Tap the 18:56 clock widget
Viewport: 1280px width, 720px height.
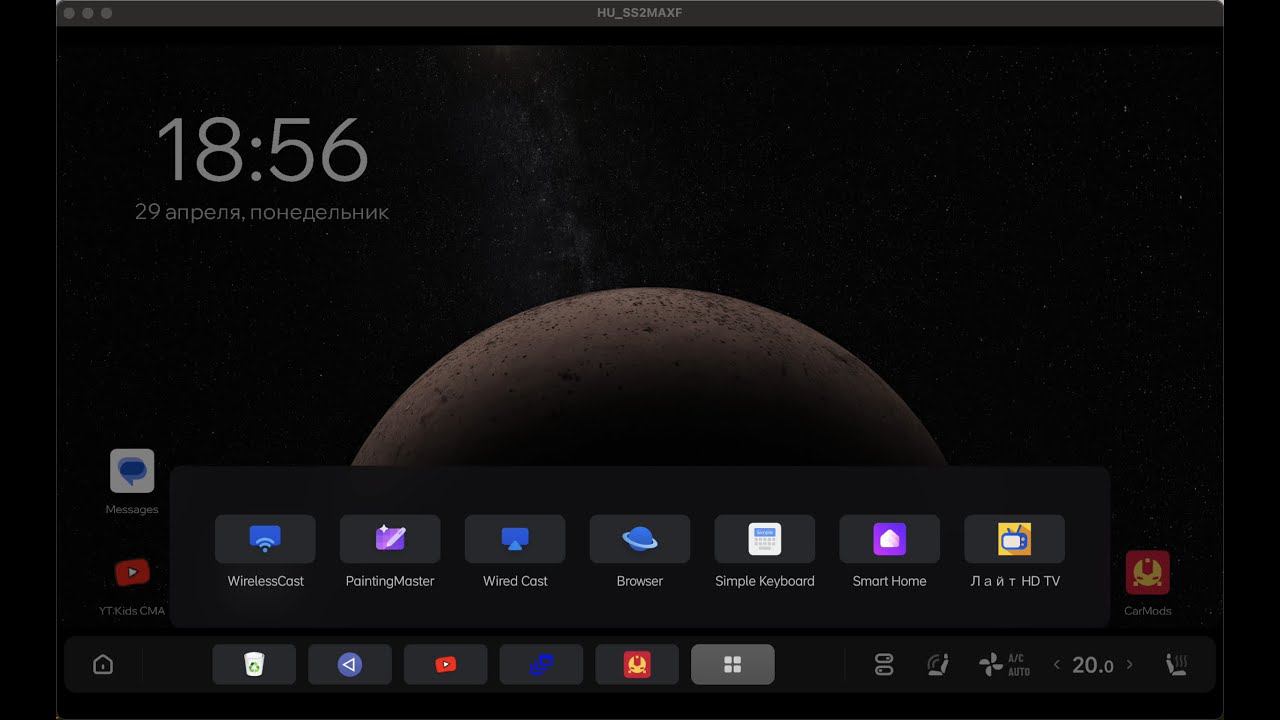[263, 150]
